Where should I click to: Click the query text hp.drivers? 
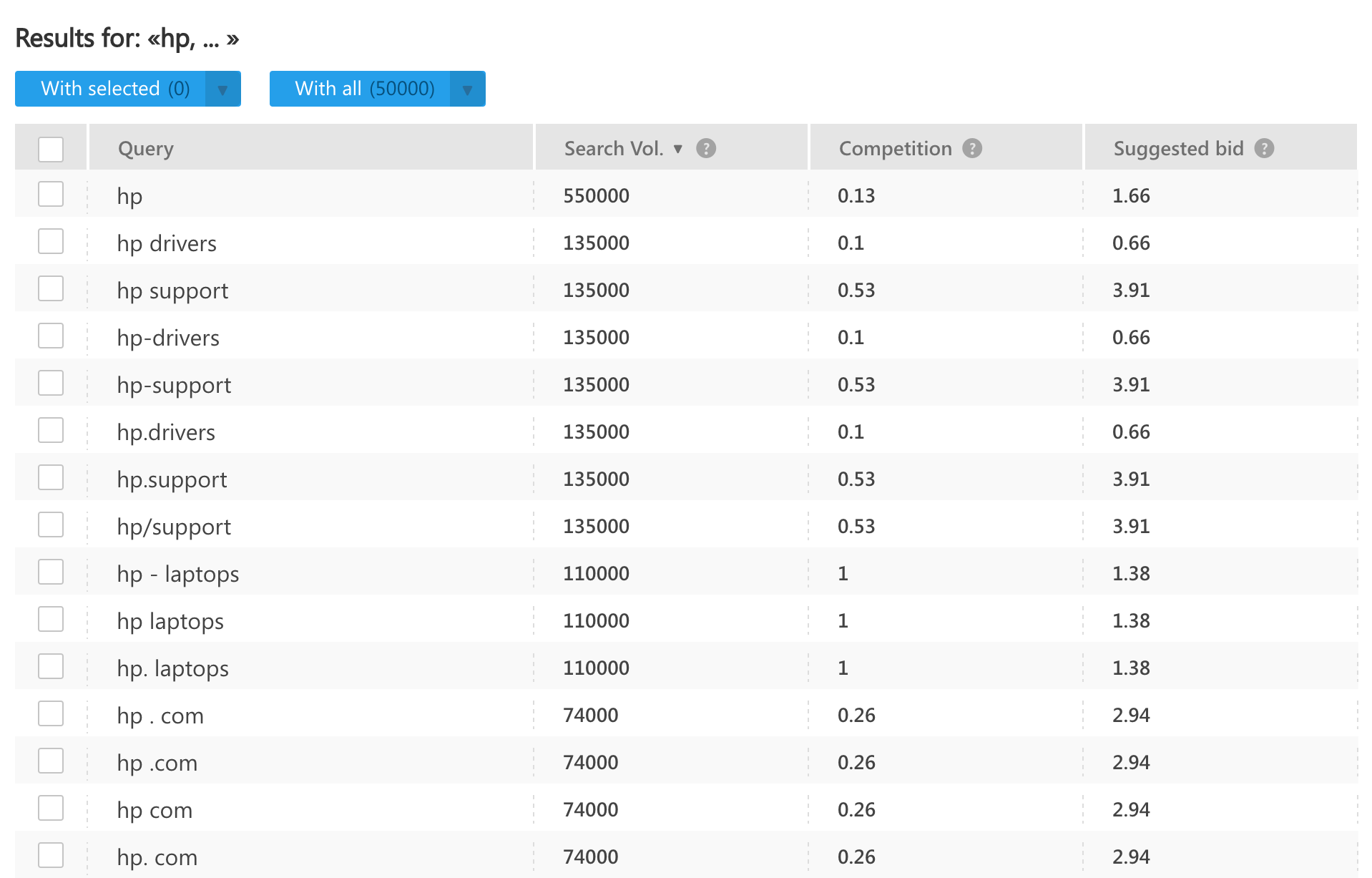pos(166,432)
